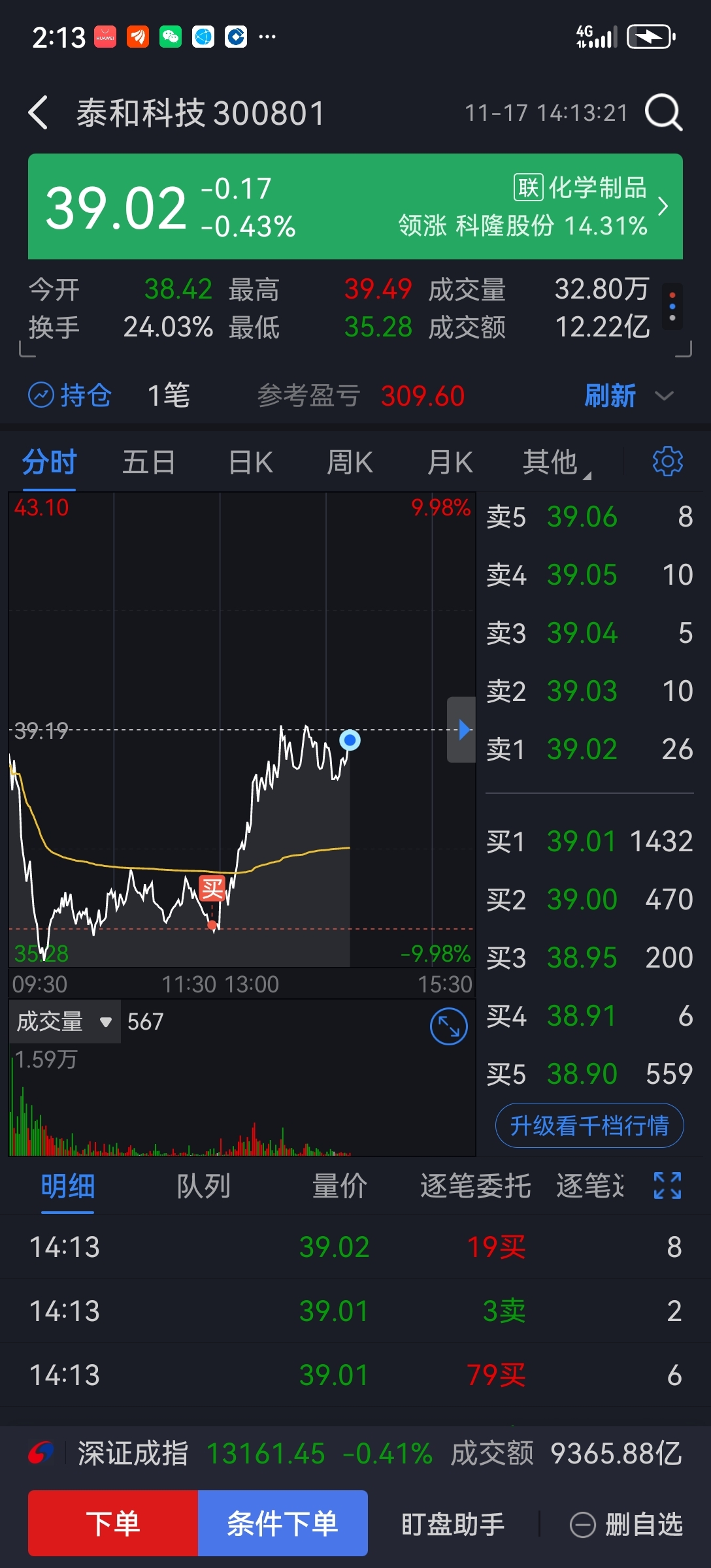
Task: Open the 其他 chart period dropdown
Action: 556,463
